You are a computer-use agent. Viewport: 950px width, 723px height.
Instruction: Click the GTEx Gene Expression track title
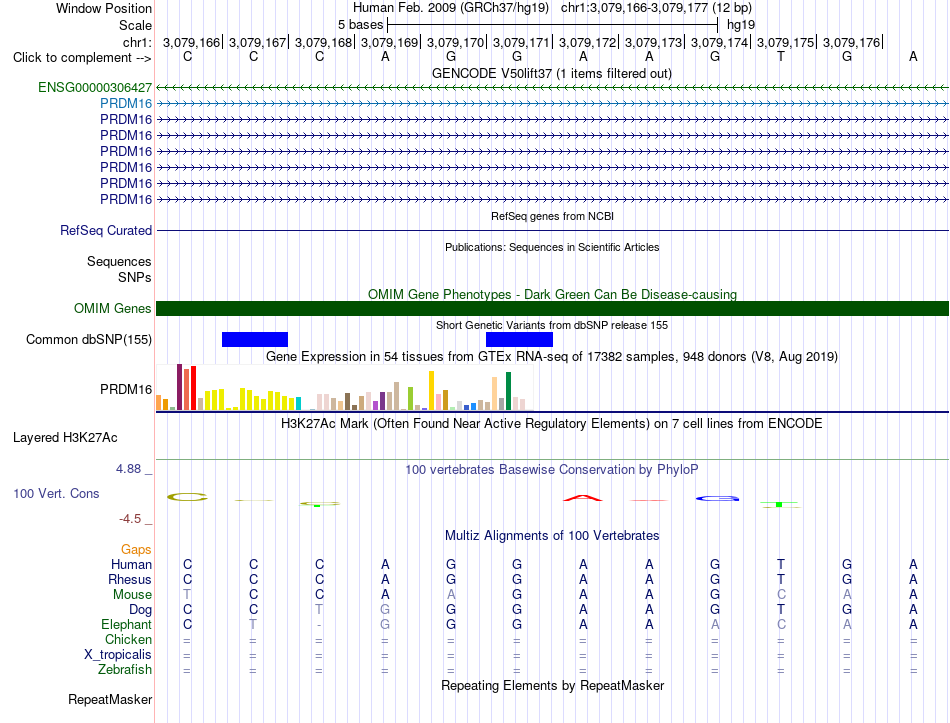[552, 356]
